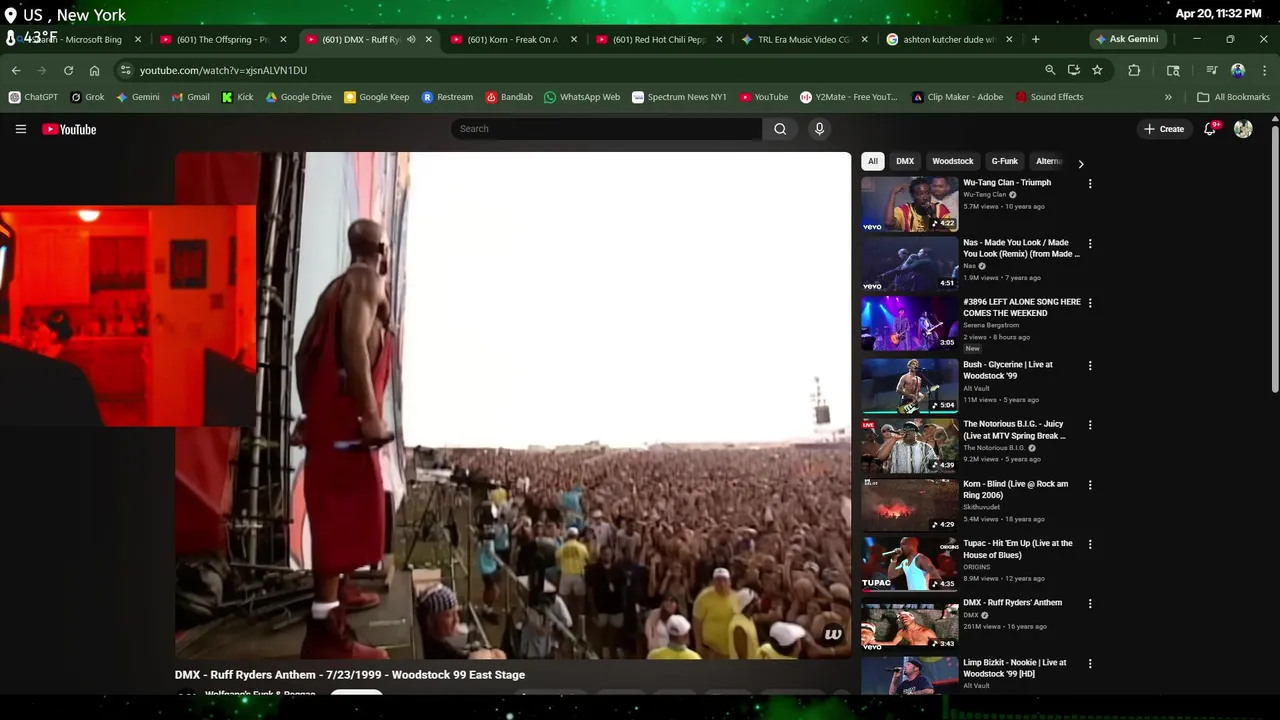Reload the current page
The width and height of the screenshot is (1280, 720).
click(x=68, y=70)
